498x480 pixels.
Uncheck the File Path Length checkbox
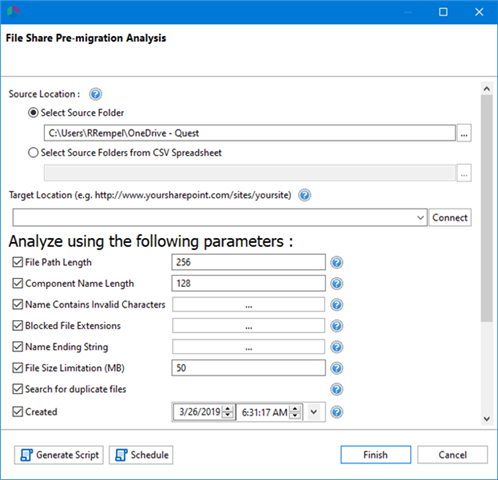pos(17,262)
